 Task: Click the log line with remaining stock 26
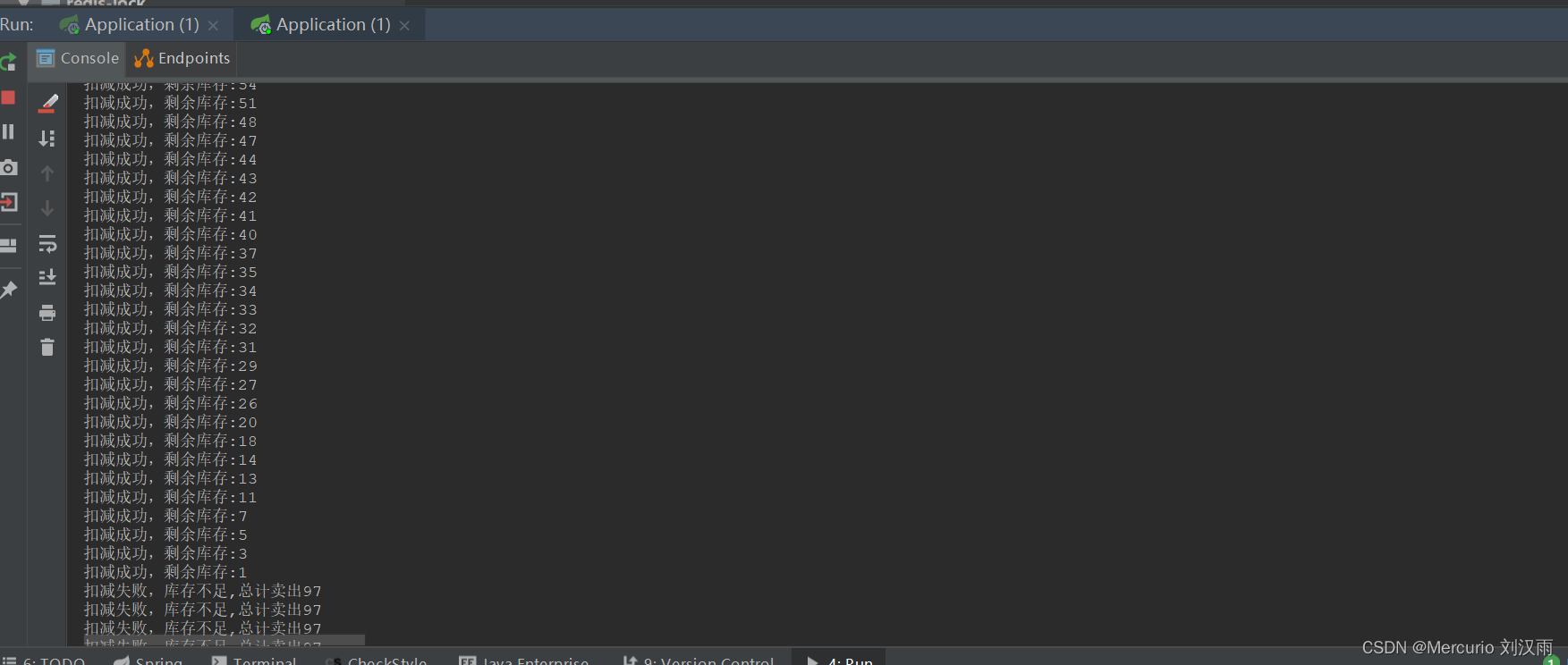pos(171,404)
